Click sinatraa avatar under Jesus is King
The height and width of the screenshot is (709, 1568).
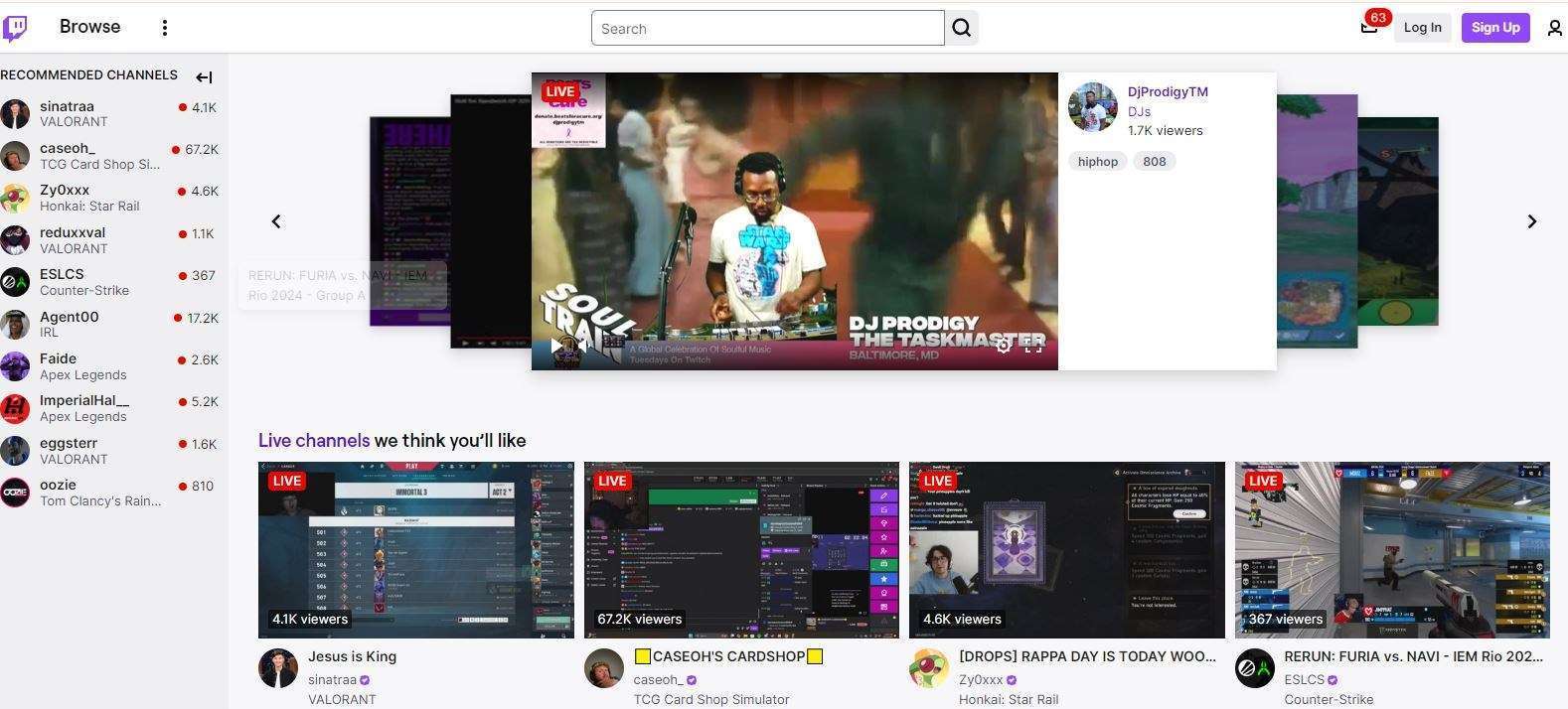[278, 668]
